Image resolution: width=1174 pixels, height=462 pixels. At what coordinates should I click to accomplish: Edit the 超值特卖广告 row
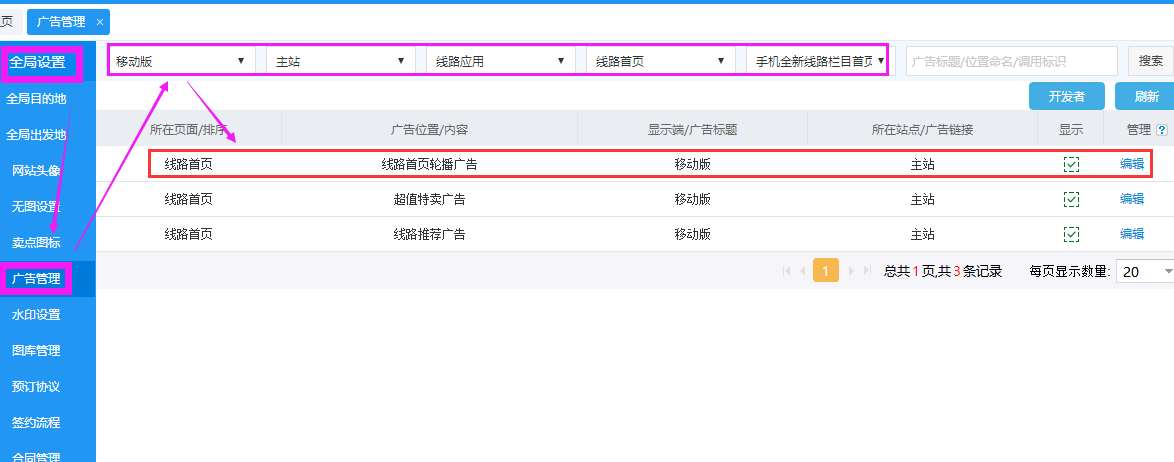(1132, 199)
